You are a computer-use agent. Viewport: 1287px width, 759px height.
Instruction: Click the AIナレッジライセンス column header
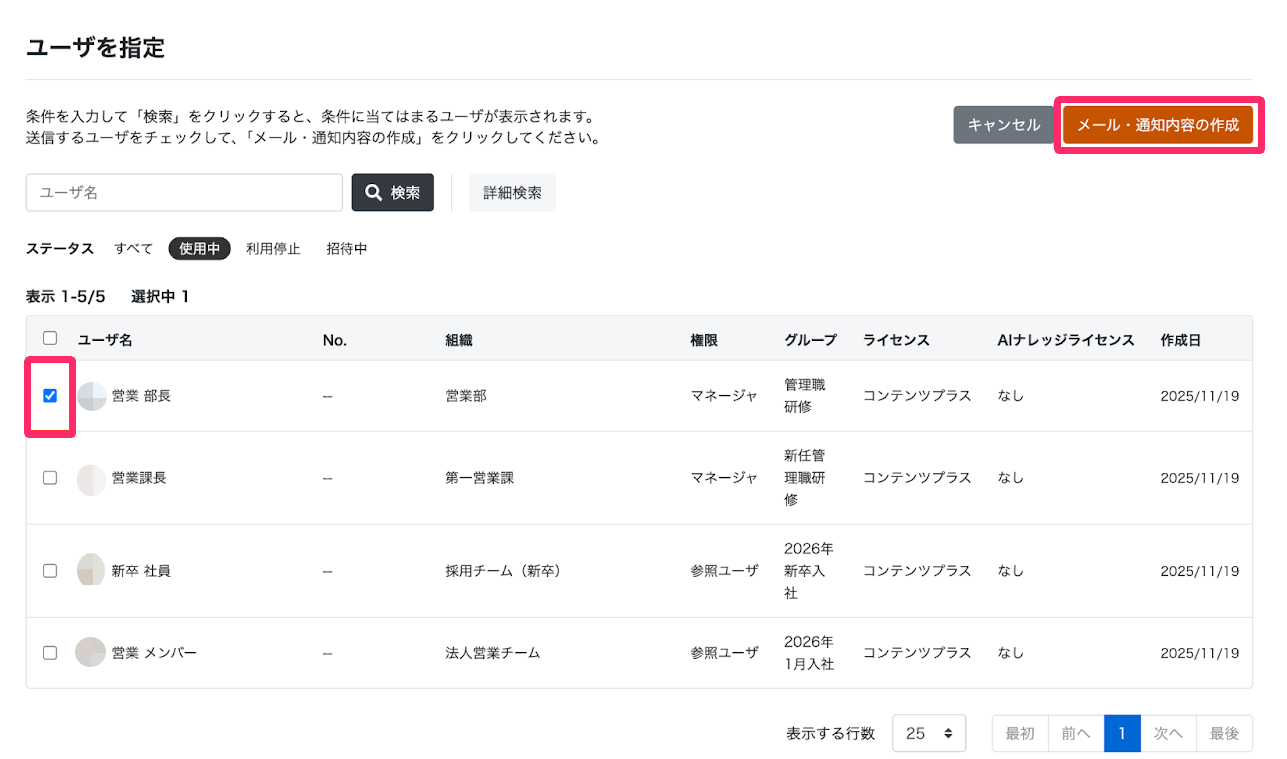[1066, 340]
